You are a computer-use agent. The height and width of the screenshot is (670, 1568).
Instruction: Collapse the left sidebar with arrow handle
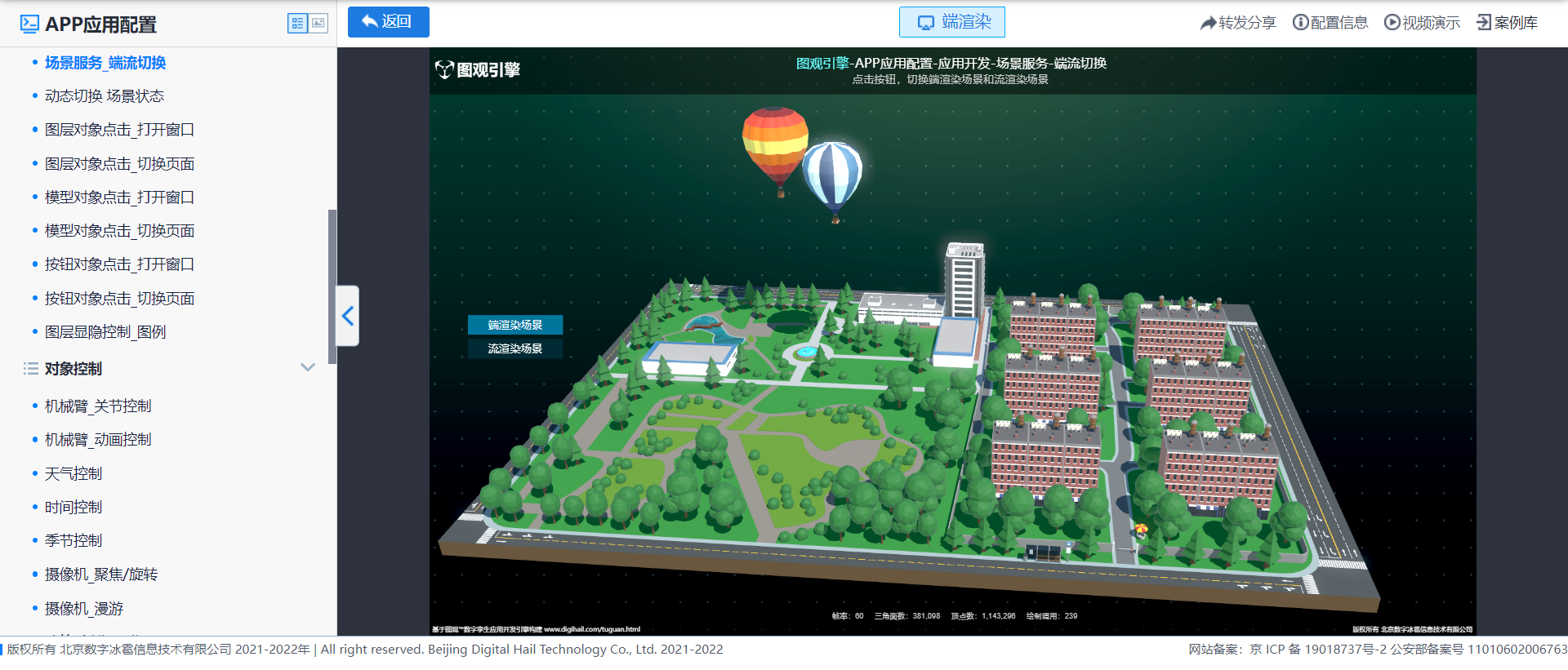[348, 316]
